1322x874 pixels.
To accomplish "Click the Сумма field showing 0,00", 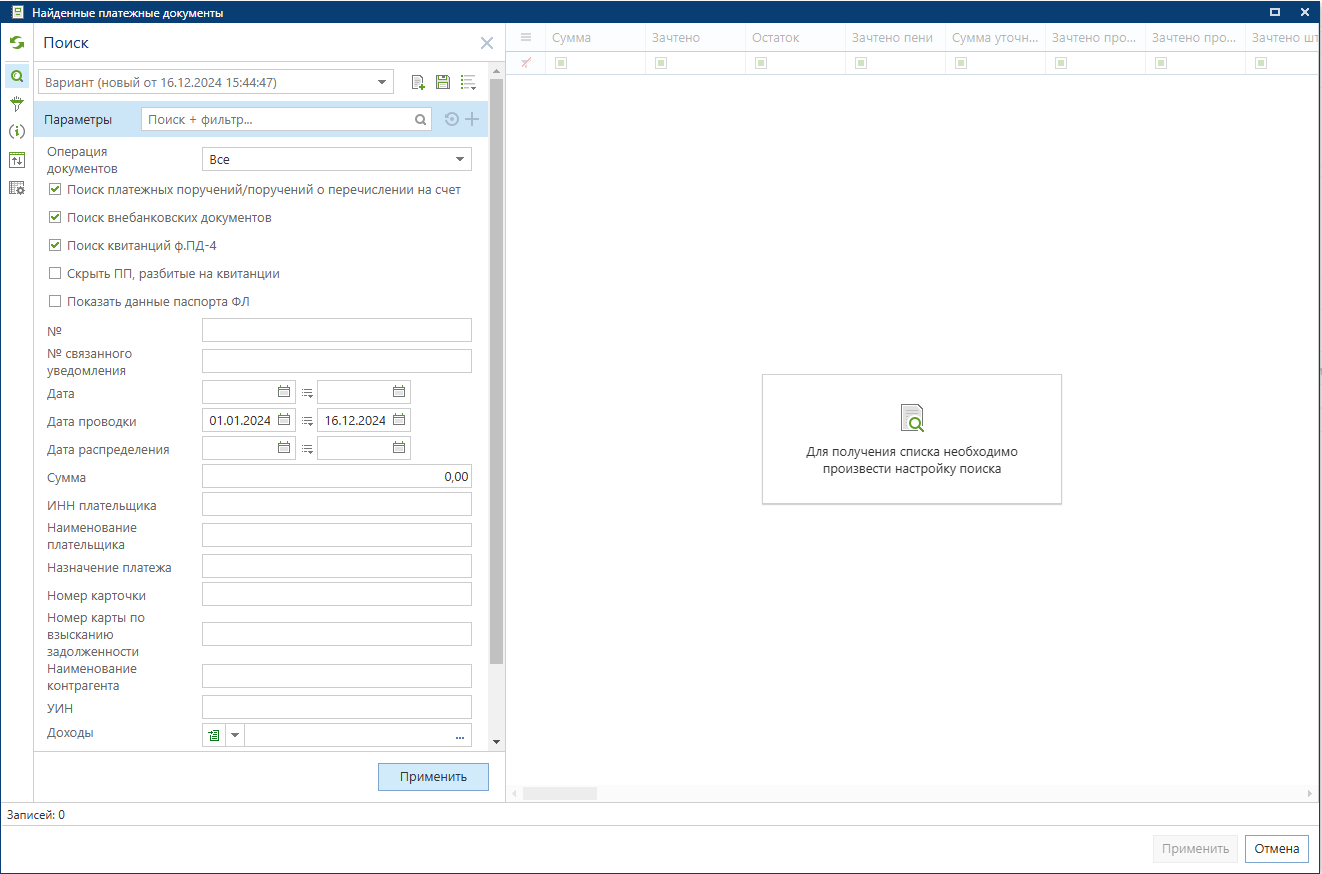I will coord(336,477).
